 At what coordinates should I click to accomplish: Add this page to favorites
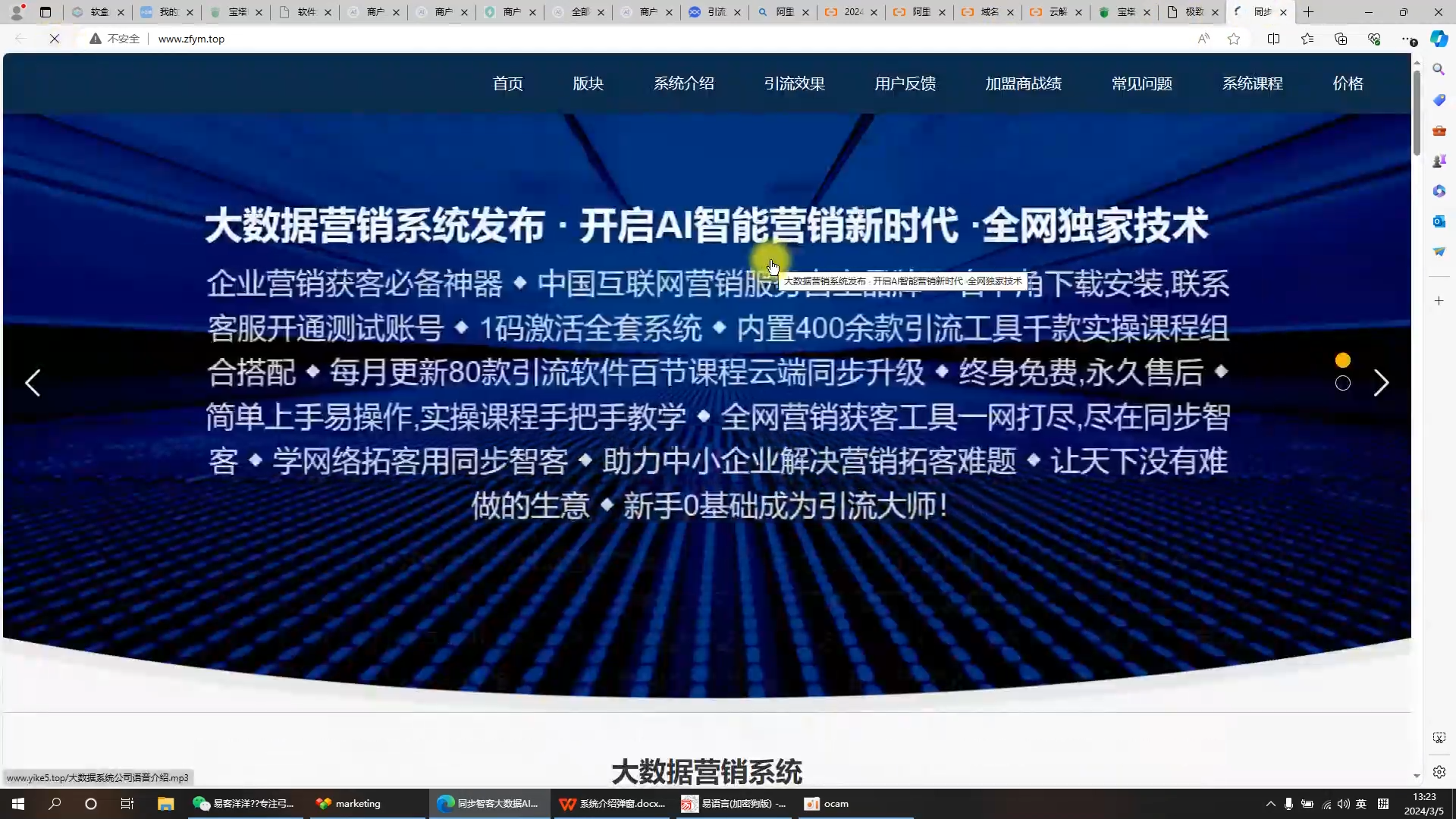[x=1234, y=39]
